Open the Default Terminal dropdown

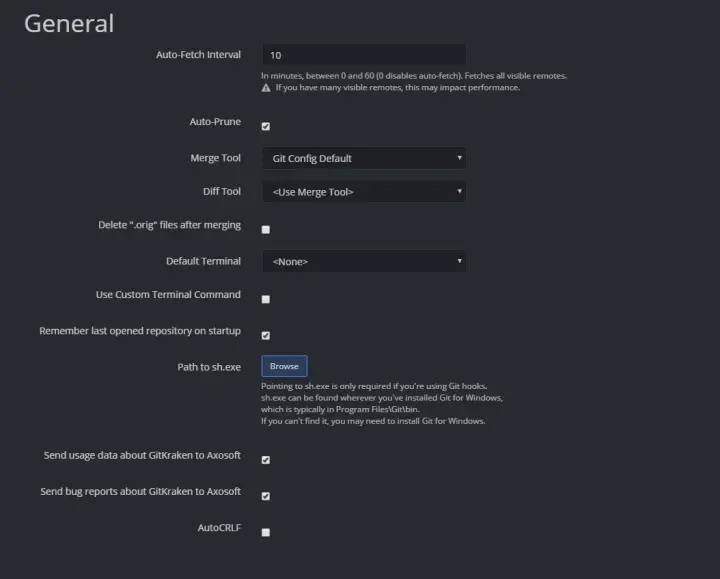(364, 261)
